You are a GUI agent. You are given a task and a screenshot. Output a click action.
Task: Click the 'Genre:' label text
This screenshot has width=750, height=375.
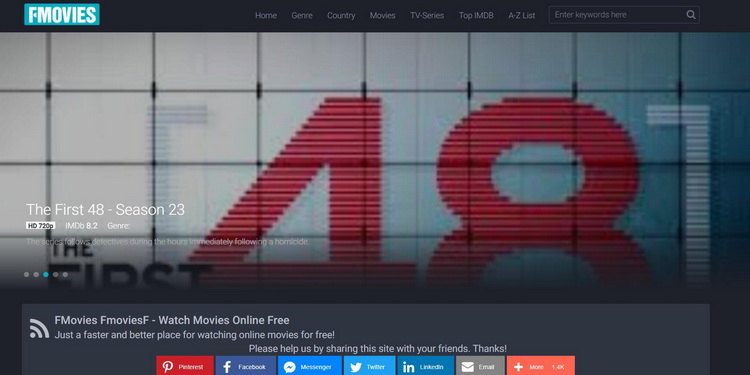point(119,225)
